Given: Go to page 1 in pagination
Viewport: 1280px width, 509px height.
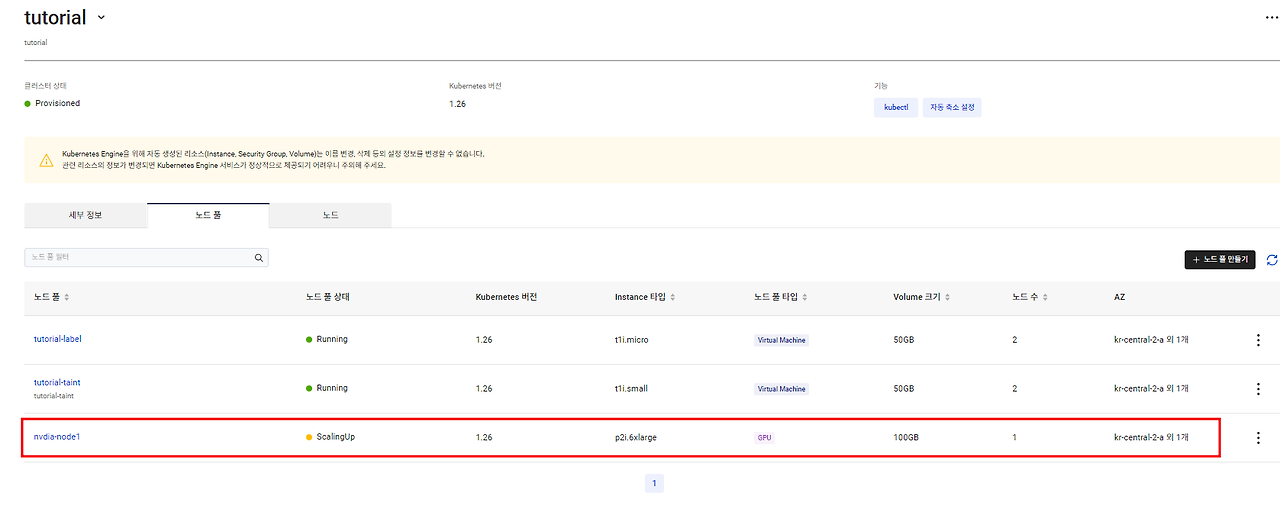Looking at the screenshot, I should [x=654, y=483].
